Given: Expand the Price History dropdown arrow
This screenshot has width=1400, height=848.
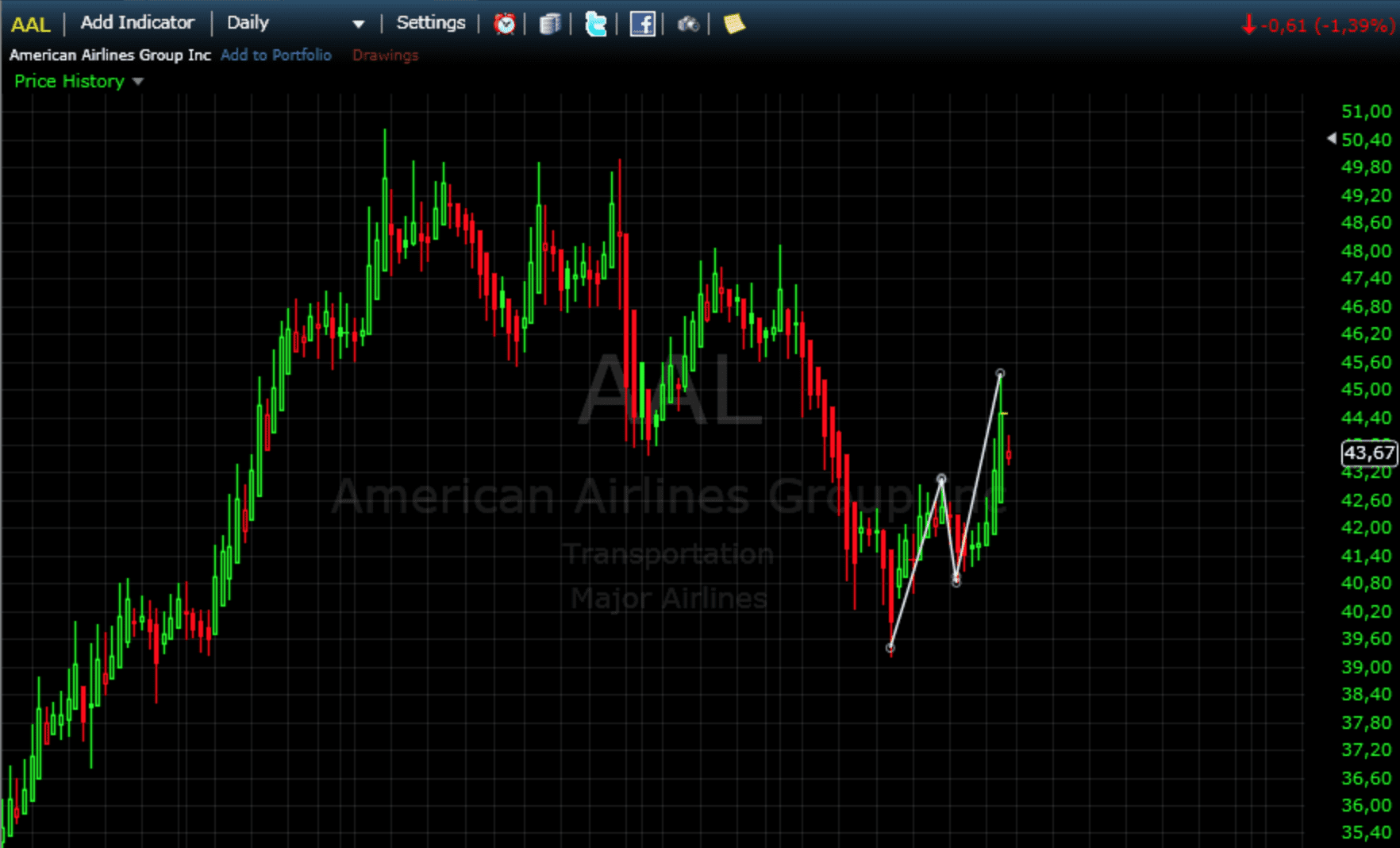Looking at the screenshot, I should [138, 82].
